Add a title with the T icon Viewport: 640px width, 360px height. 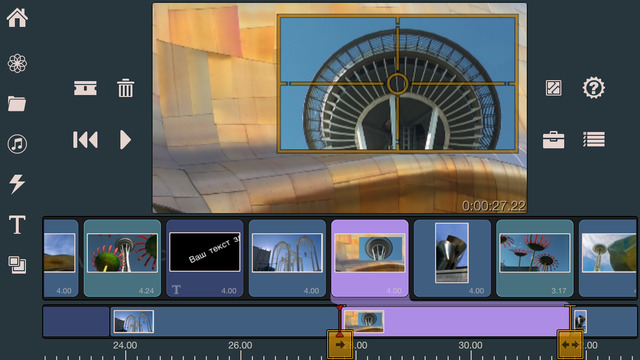[17, 224]
